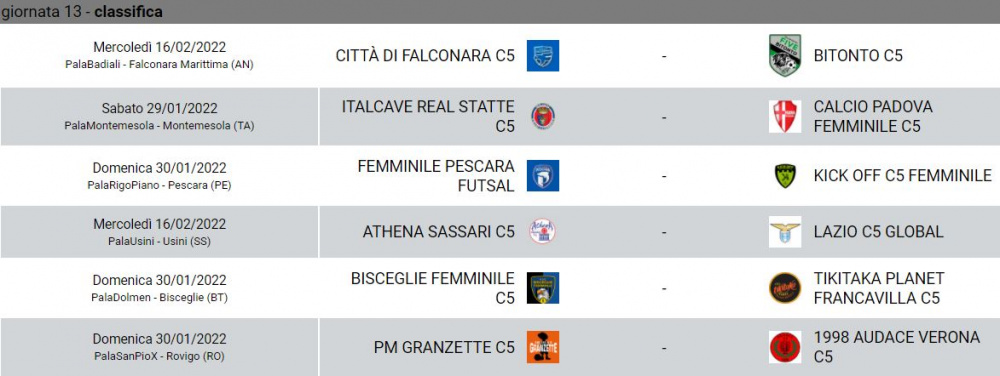This screenshot has width=1000, height=376.
Task: Open the BITONTO C5 team name link
Action: (858, 55)
